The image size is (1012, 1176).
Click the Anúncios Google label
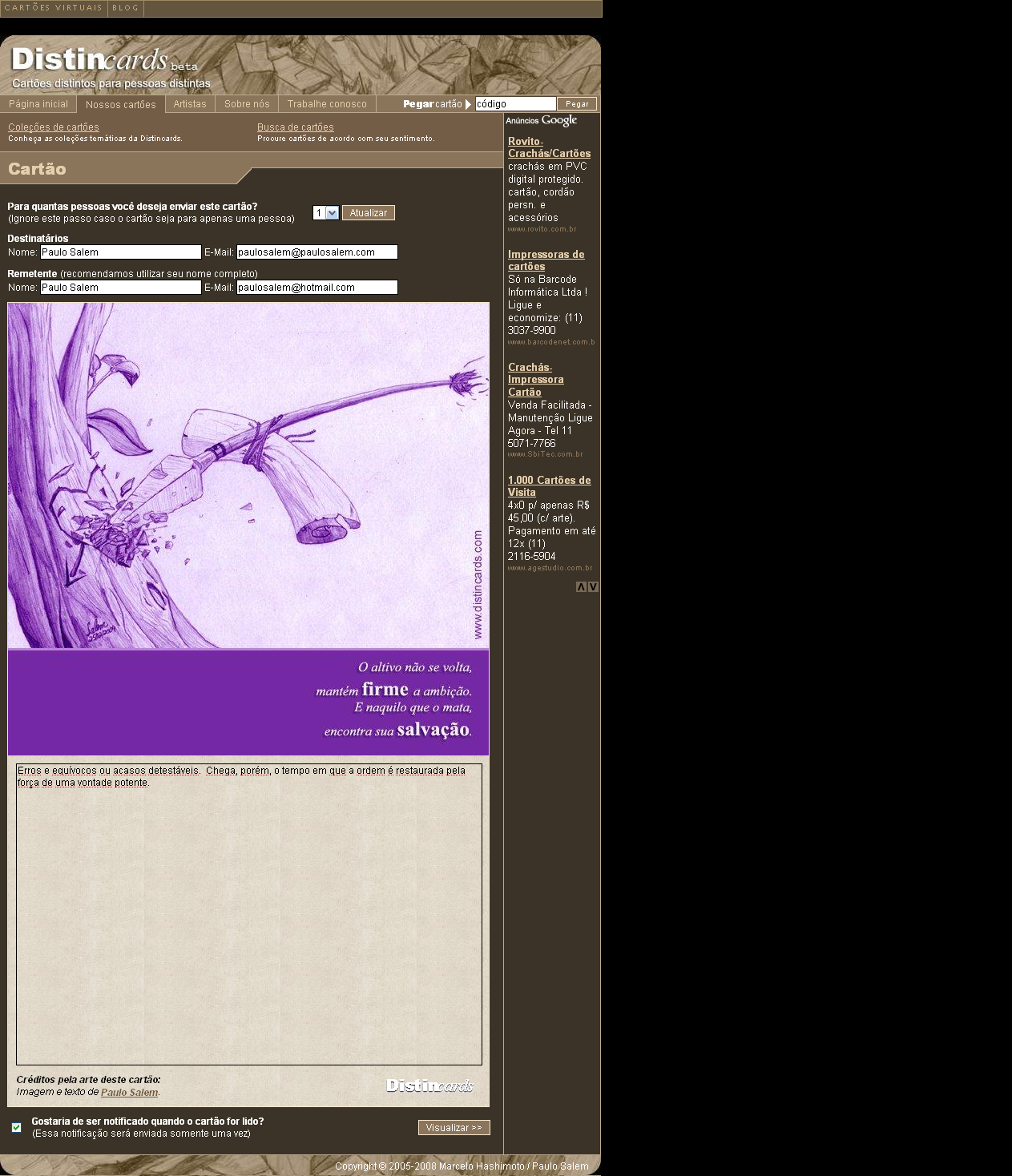pyautogui.click(x=542, y=120)
